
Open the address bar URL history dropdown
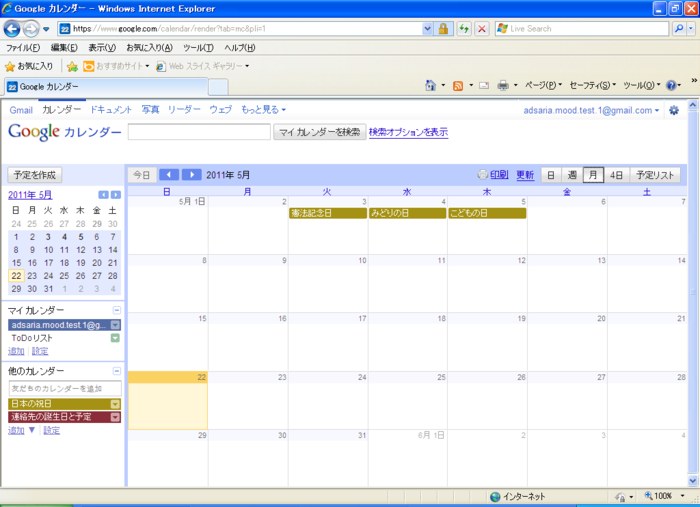(x=427, y=29)
